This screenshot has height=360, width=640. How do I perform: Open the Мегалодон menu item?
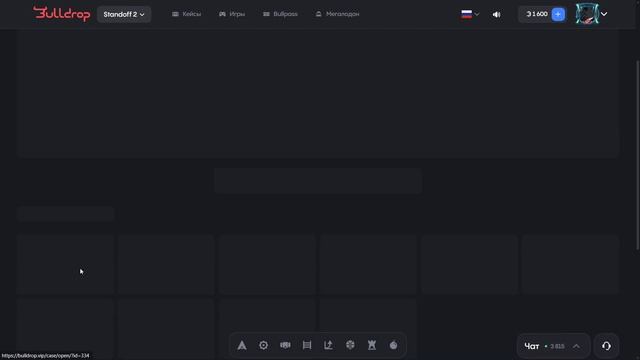pos(337,14)
